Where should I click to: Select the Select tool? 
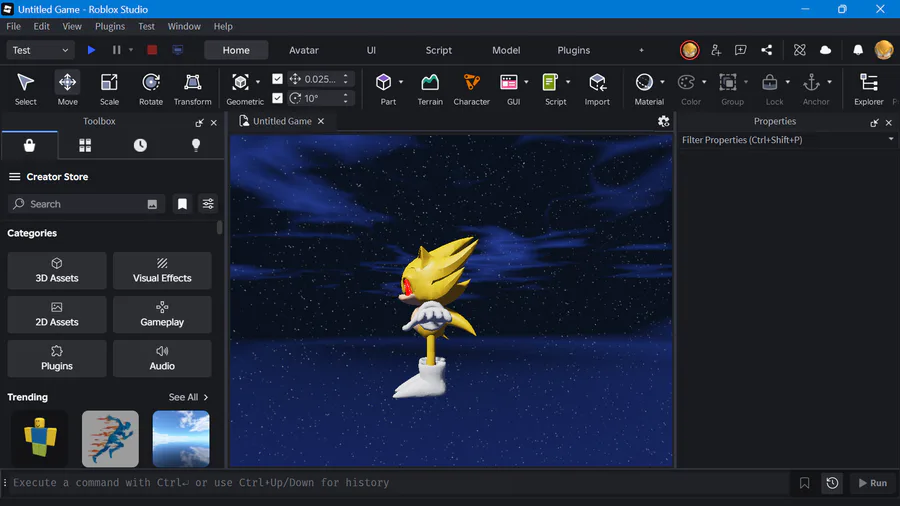coord(25,89)
